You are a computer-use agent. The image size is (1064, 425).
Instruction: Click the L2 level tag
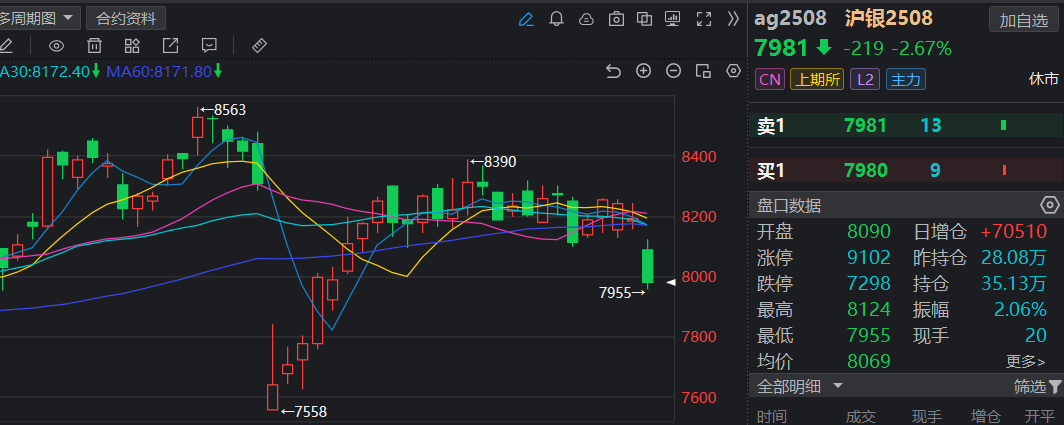click(x=865, y=79)
